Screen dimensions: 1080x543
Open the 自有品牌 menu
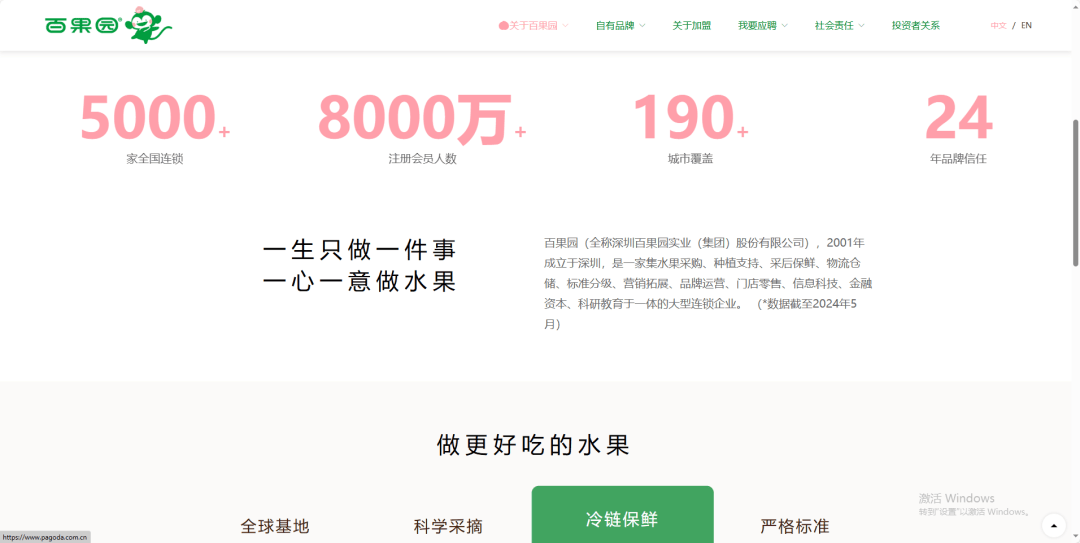615,25
